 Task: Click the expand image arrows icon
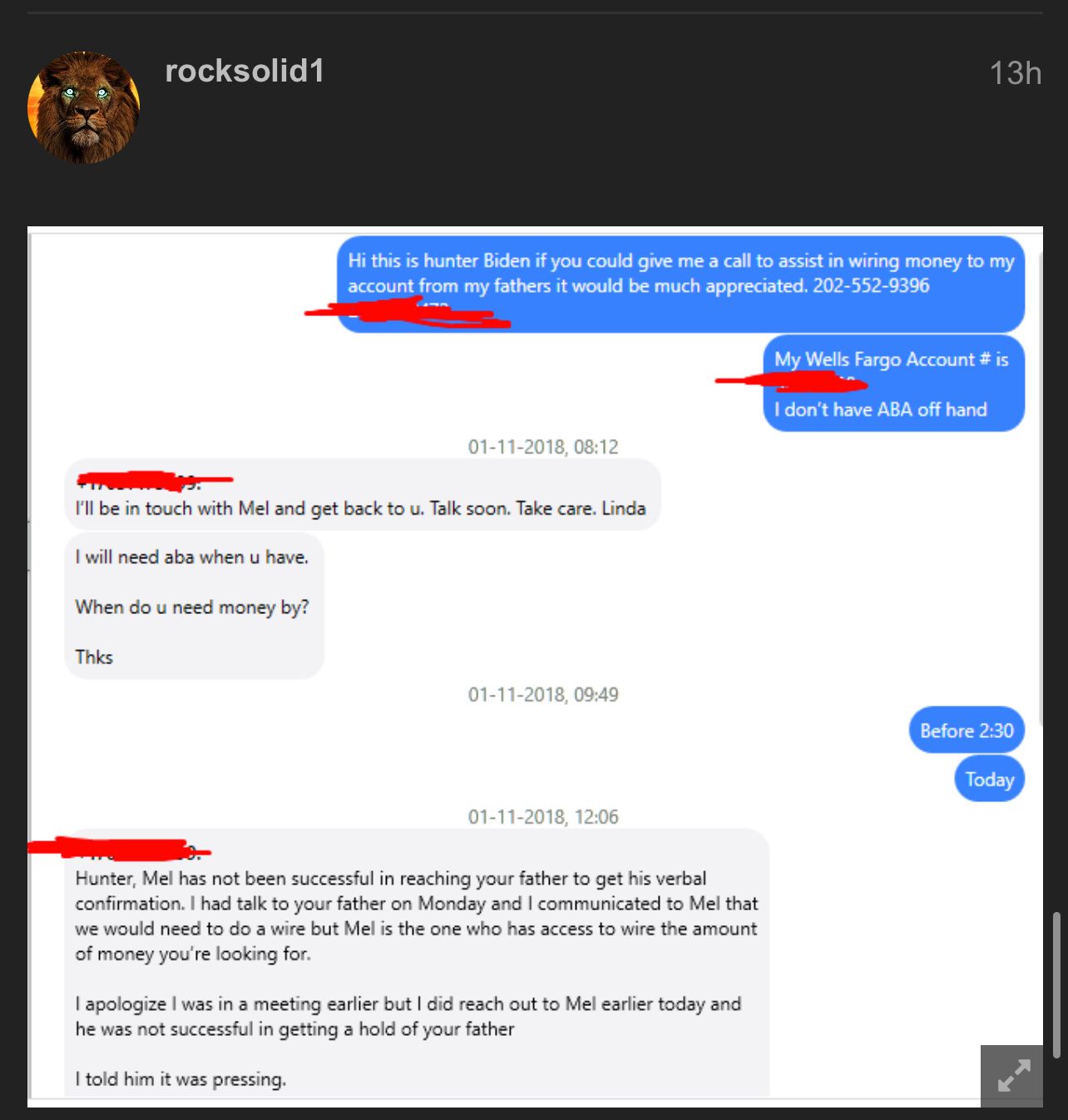pyautogui.click(x=1012, y=1076)
